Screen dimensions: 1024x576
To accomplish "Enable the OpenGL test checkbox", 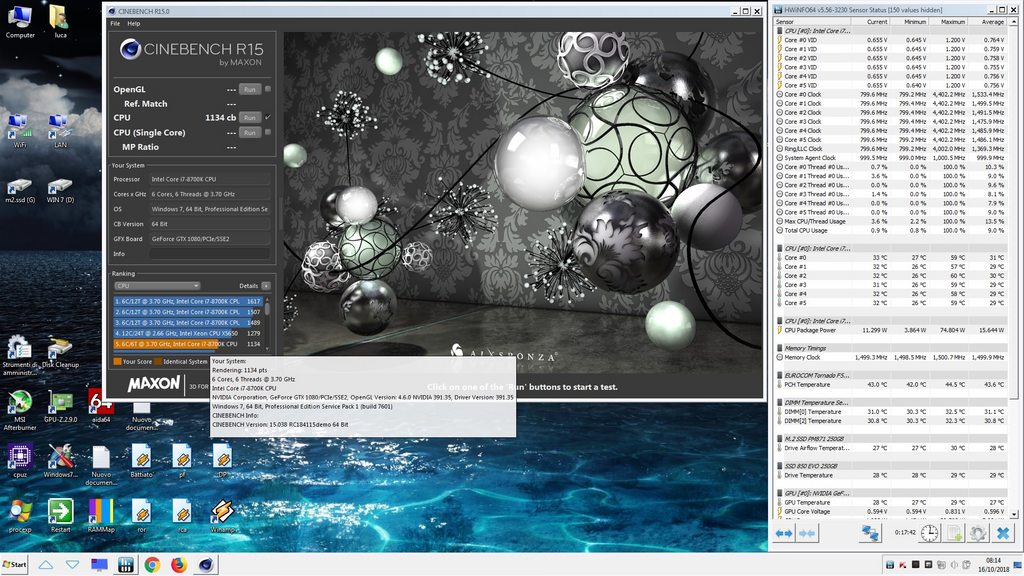I will coord(268,89).
